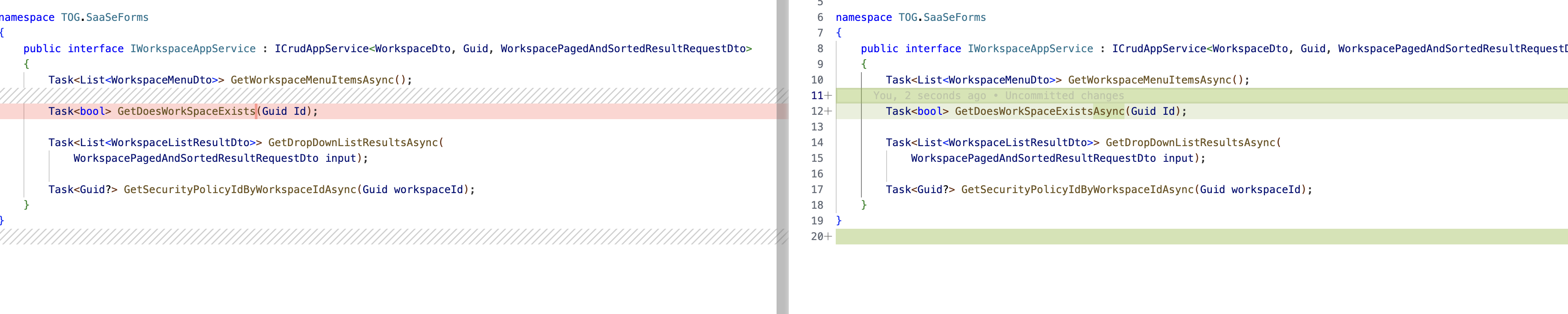Select line number 14 in modified pane
Image resolution: width=1568 pixels, height=314 pixels.
(817, 142)
